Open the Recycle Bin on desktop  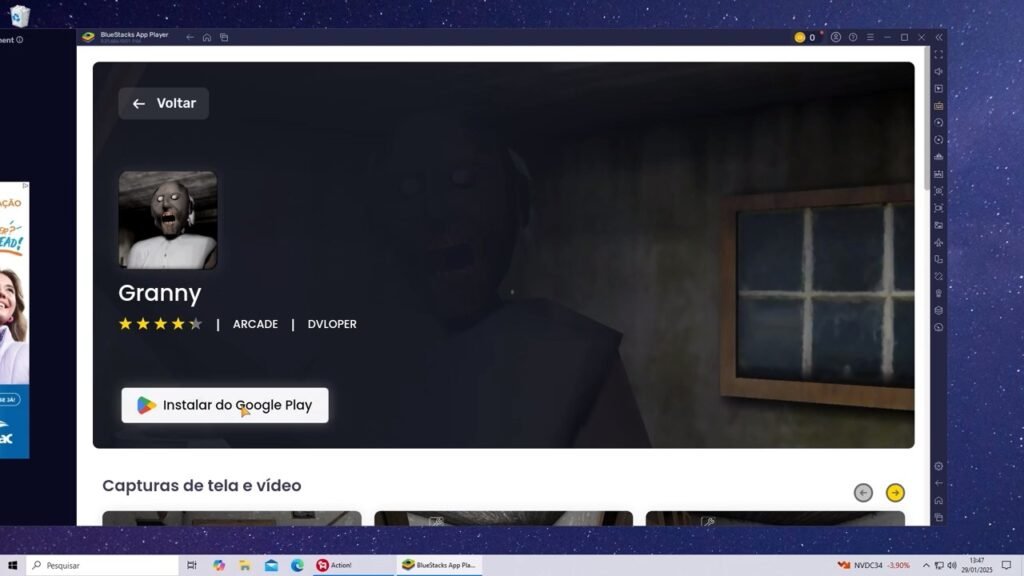click(20, 16)
